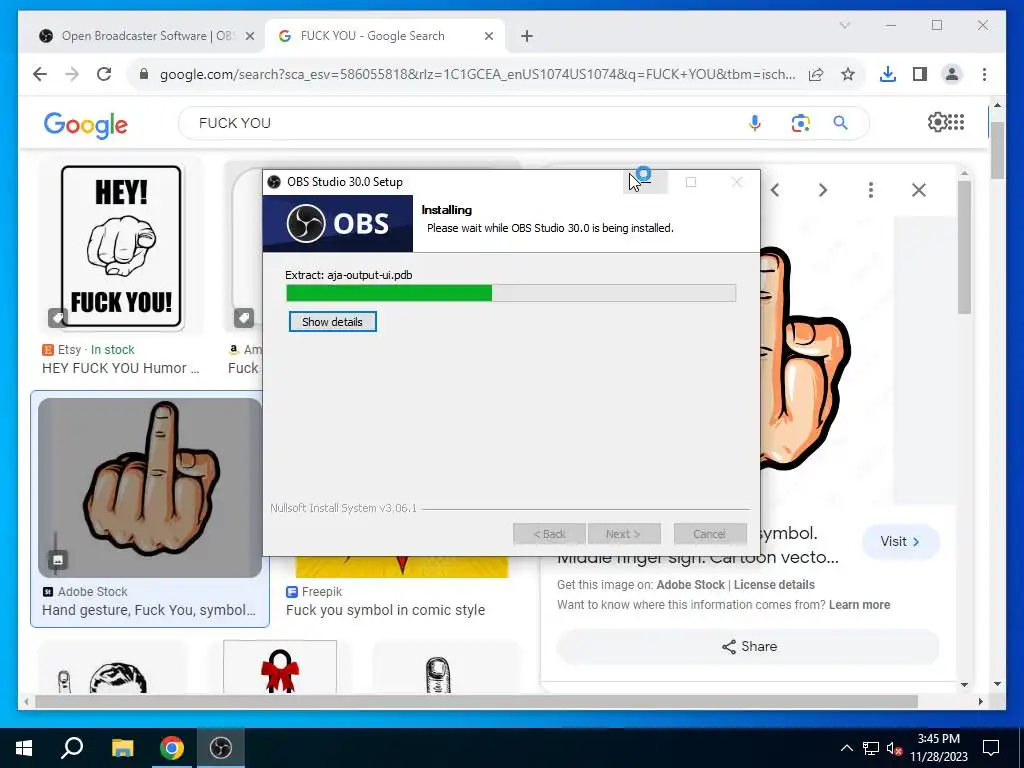1024x768 pixels.
Task: Click Adobe Stock Hand gesture result title
Action: point(149,610)
